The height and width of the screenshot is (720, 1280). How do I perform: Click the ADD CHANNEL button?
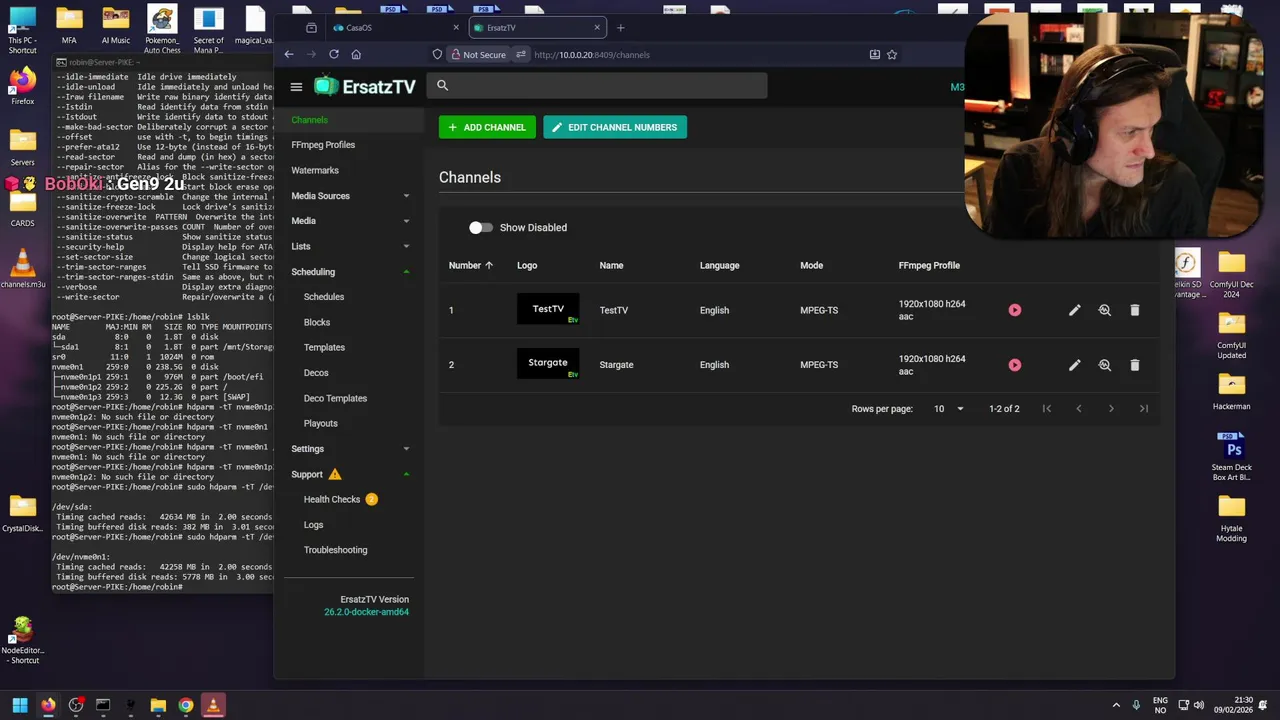pos(487,127)
